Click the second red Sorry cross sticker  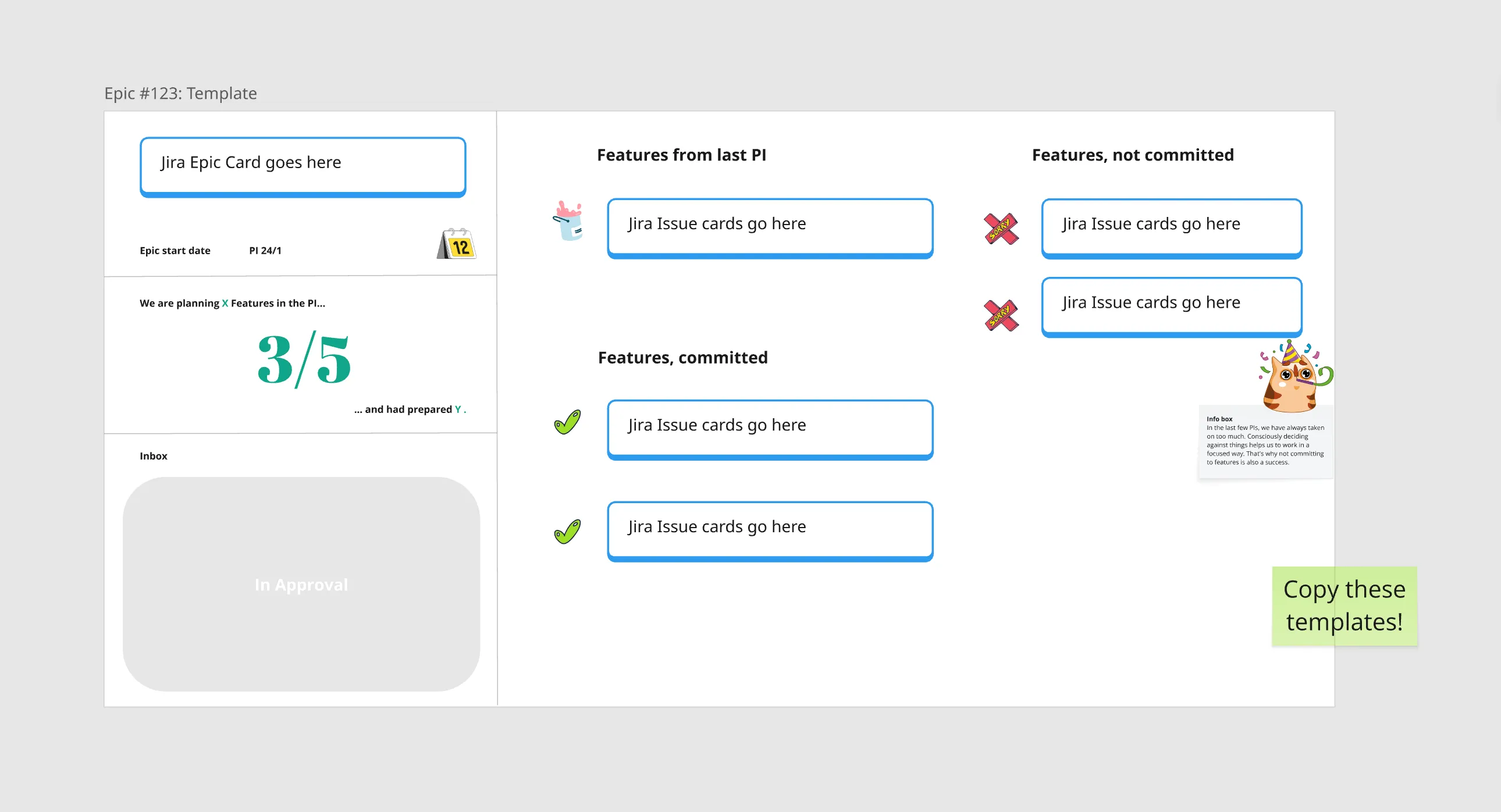1001,315
